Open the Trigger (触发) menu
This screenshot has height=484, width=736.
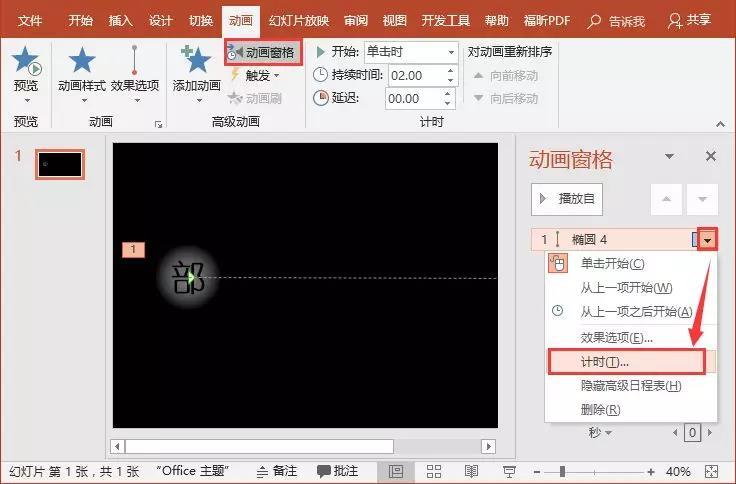pyautogui.click(x=256, y=76)
